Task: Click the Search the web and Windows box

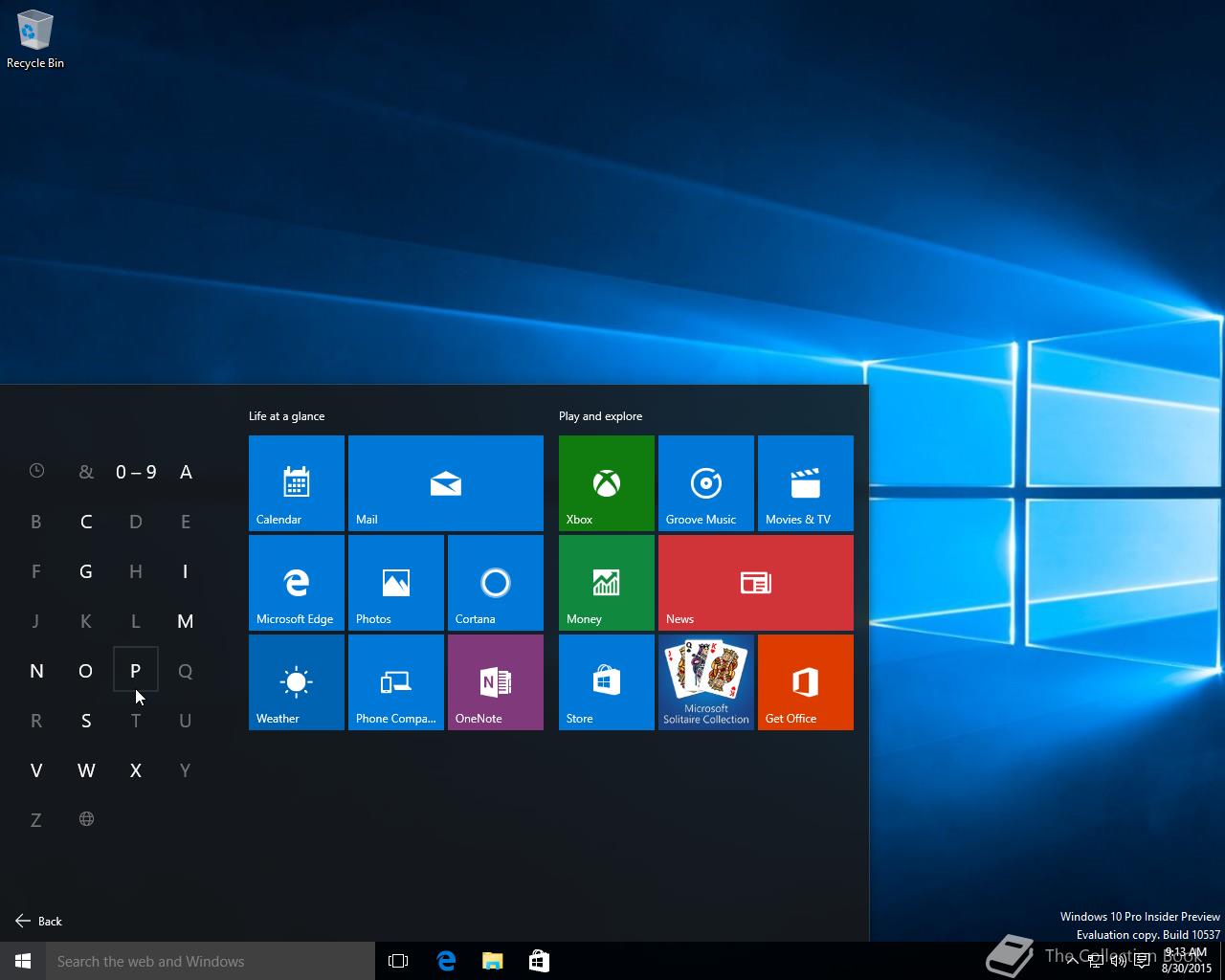Action: point(211,961)
